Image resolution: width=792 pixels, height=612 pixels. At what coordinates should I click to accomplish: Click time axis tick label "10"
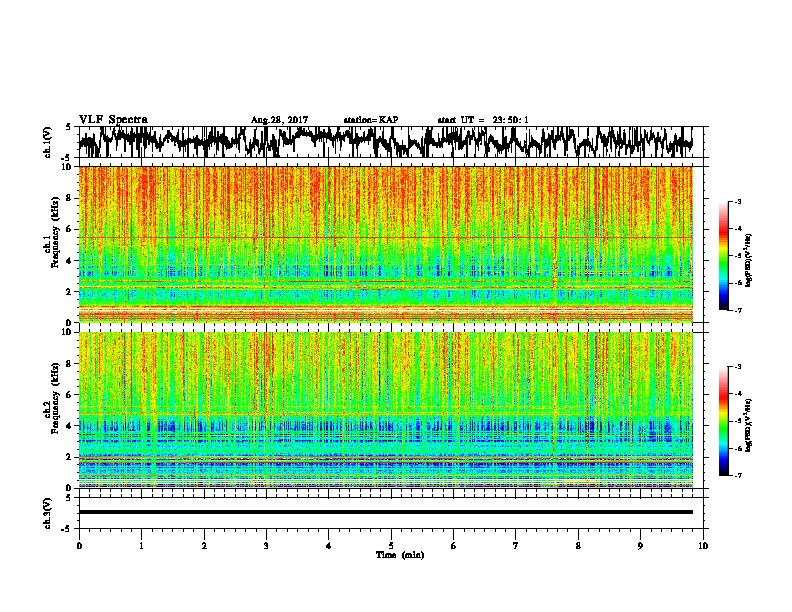[703, 546]
